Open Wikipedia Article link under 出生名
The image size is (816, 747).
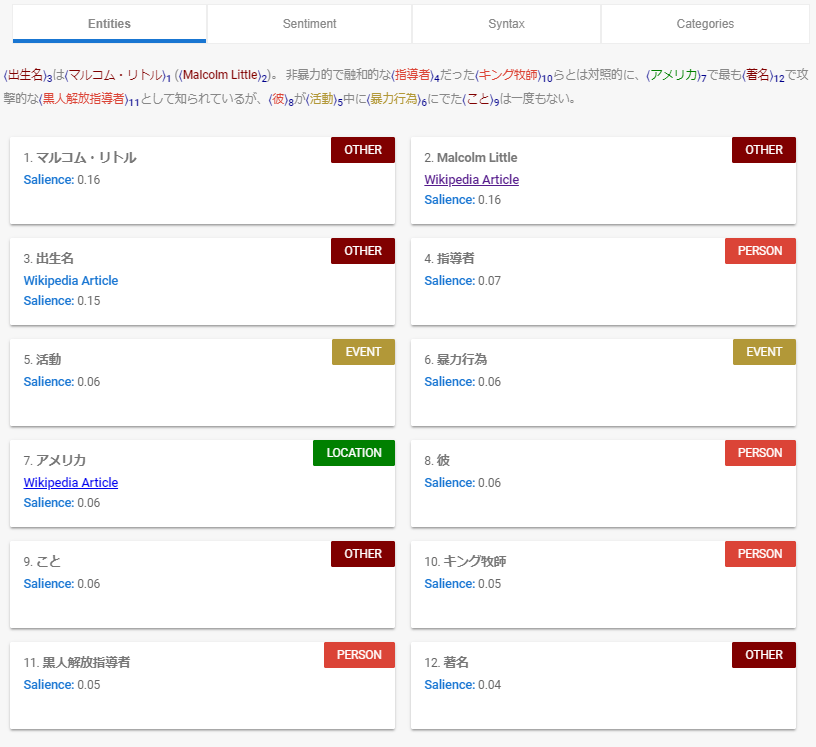pos(70,281)
